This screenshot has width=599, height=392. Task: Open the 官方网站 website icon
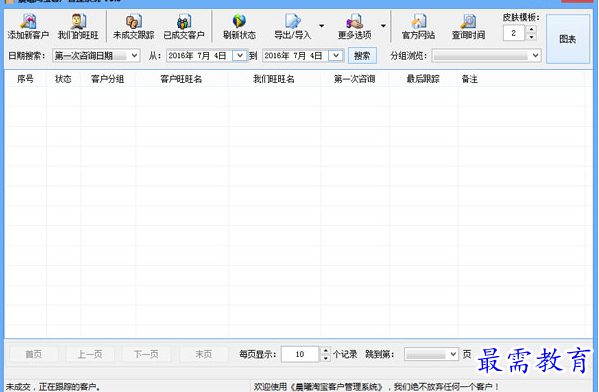(419, 26)
